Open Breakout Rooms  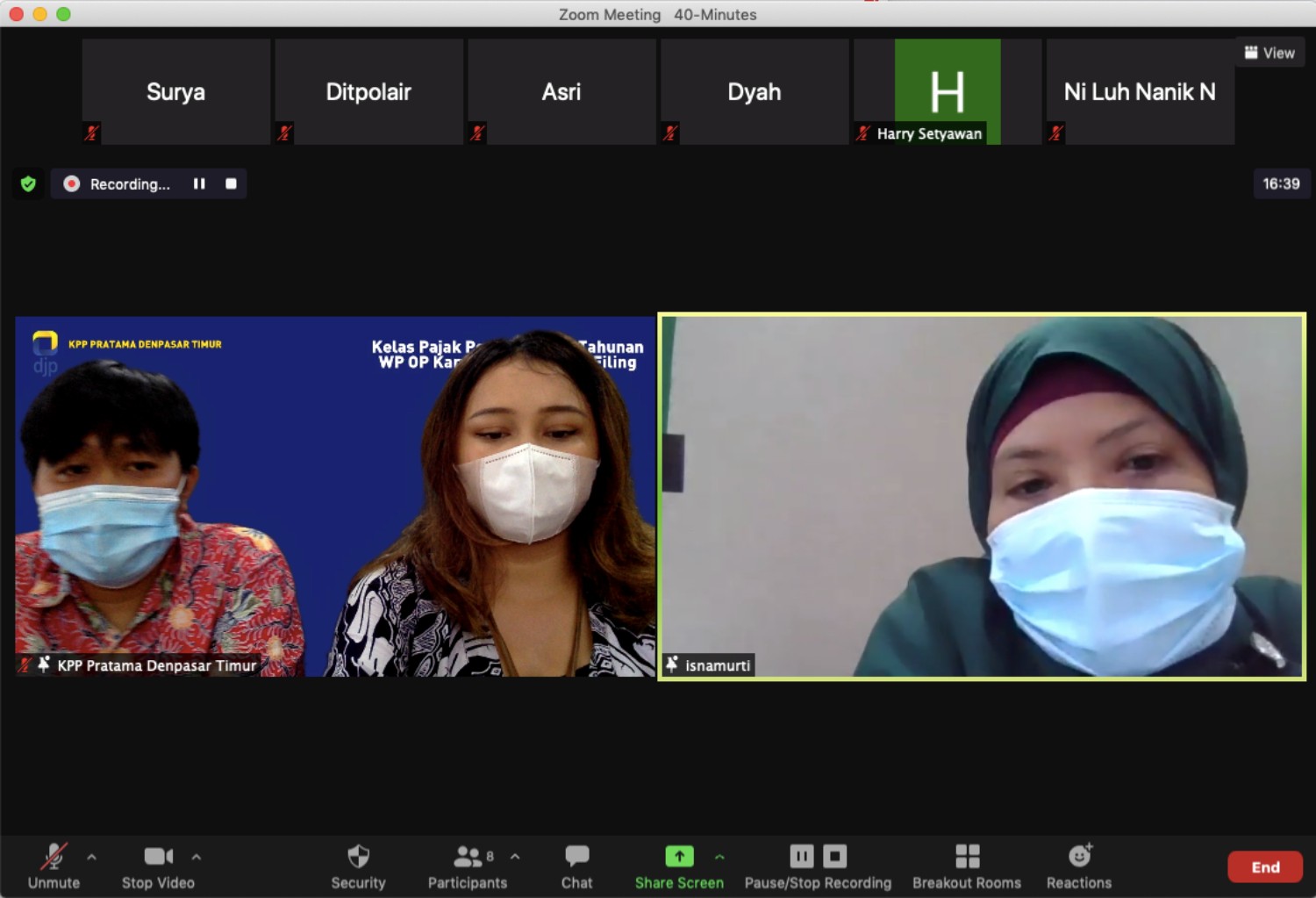966,866
